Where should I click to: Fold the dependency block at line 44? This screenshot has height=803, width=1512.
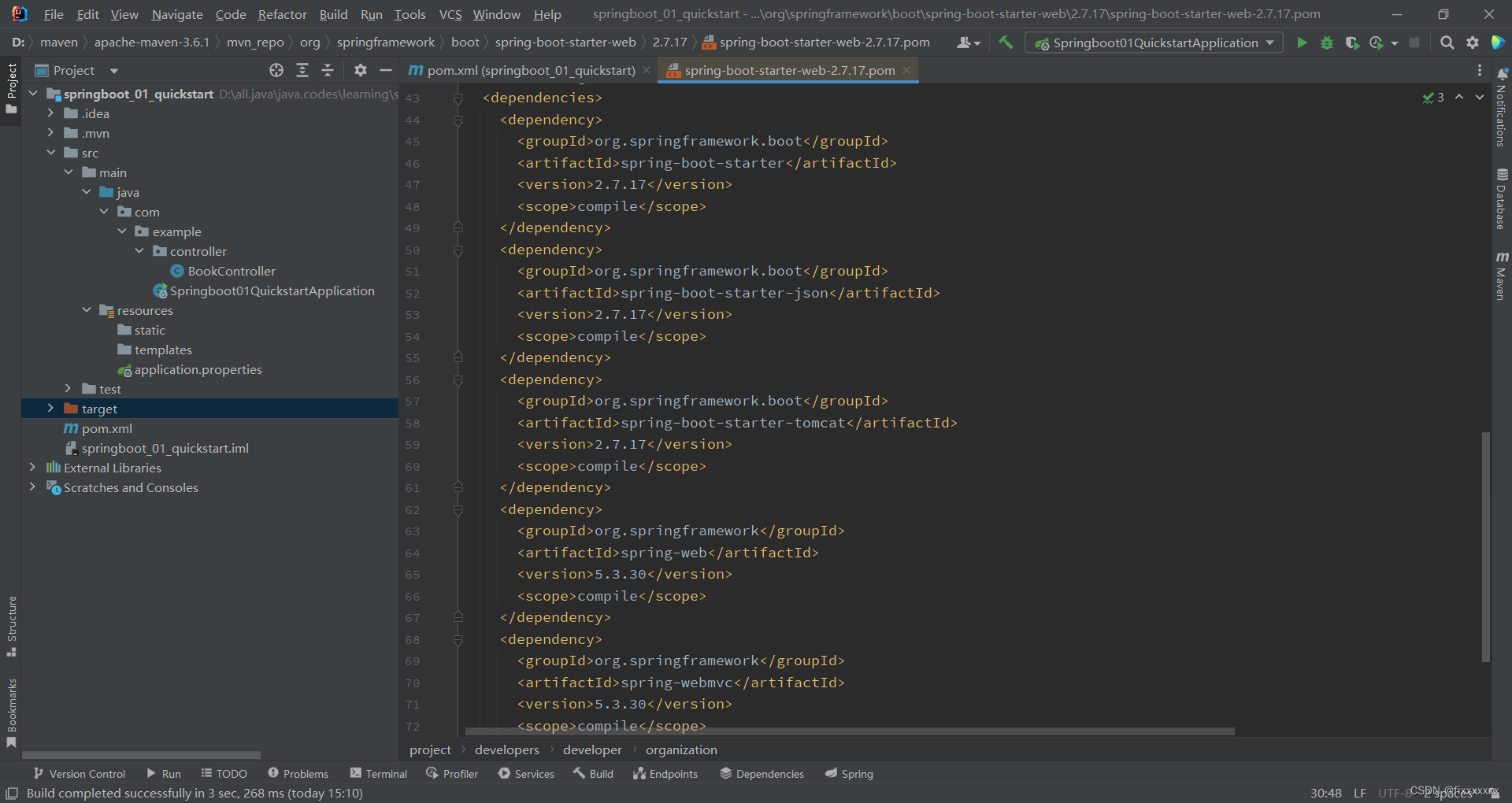pos(458,120)
